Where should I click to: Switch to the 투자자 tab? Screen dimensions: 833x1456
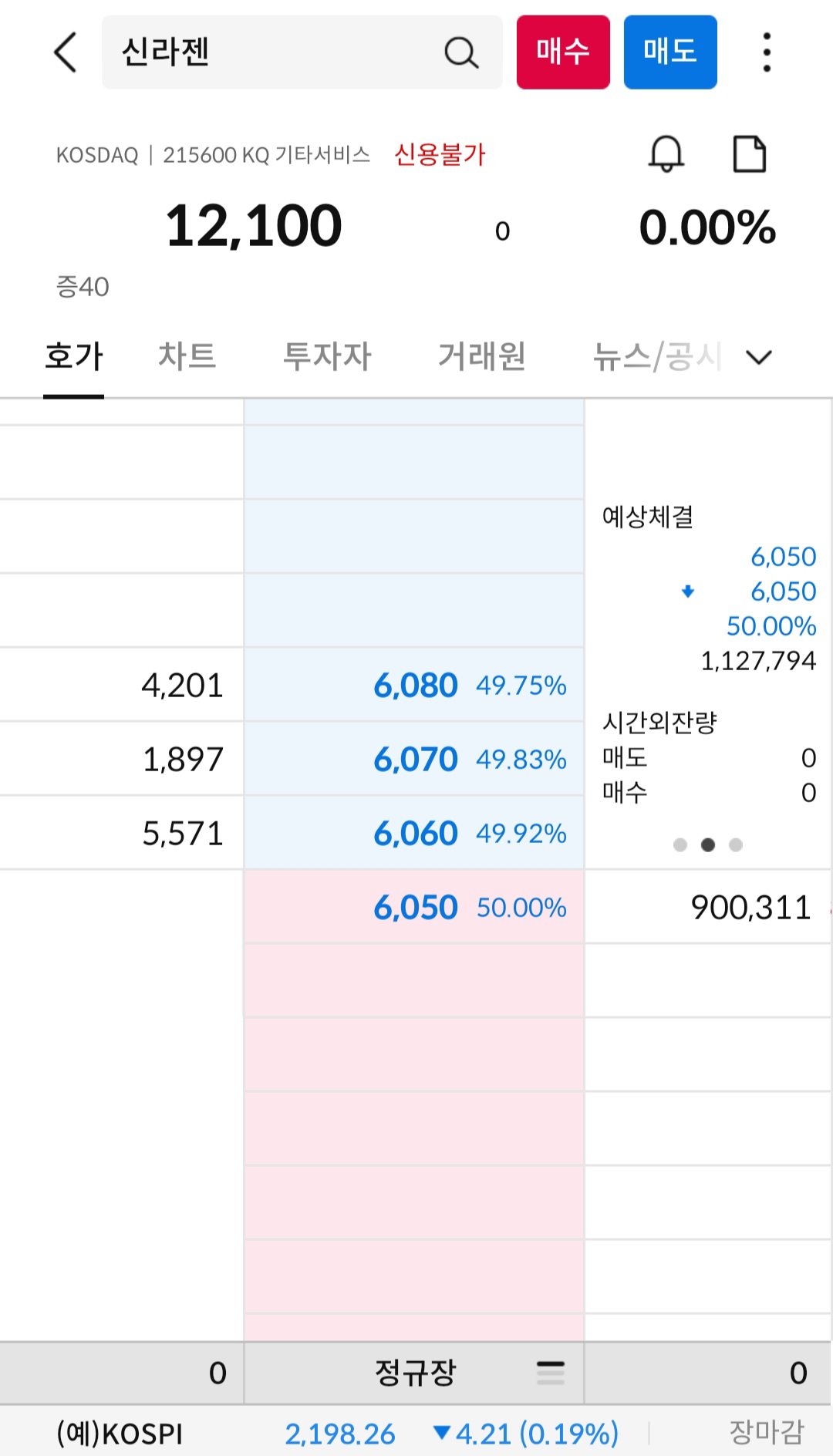click(327, 356)
